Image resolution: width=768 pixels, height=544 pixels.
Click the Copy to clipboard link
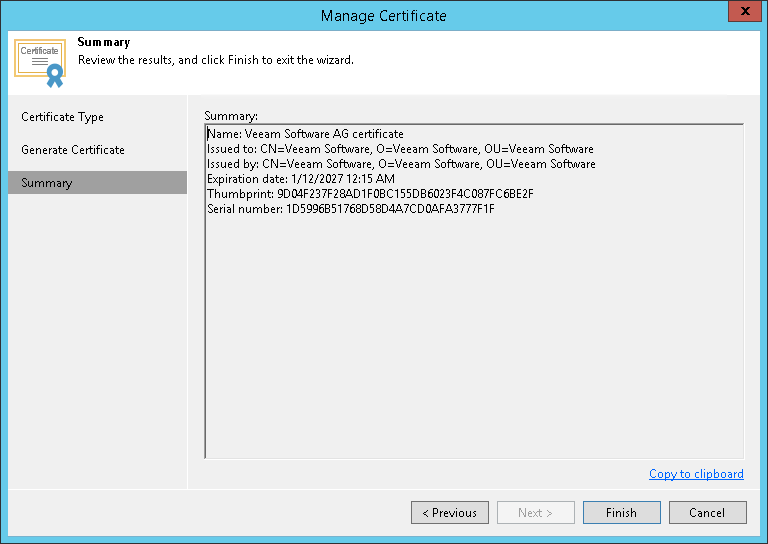(x=696, y=474)
